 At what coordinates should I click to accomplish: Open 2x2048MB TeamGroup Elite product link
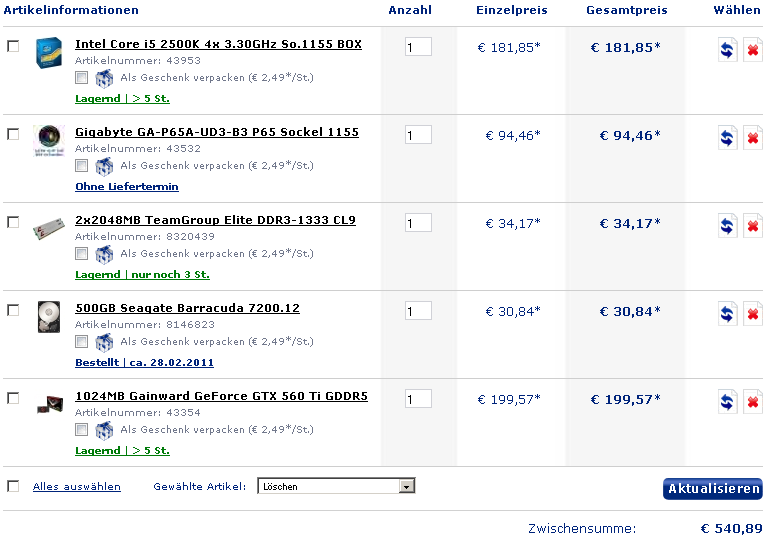(215, 220)
